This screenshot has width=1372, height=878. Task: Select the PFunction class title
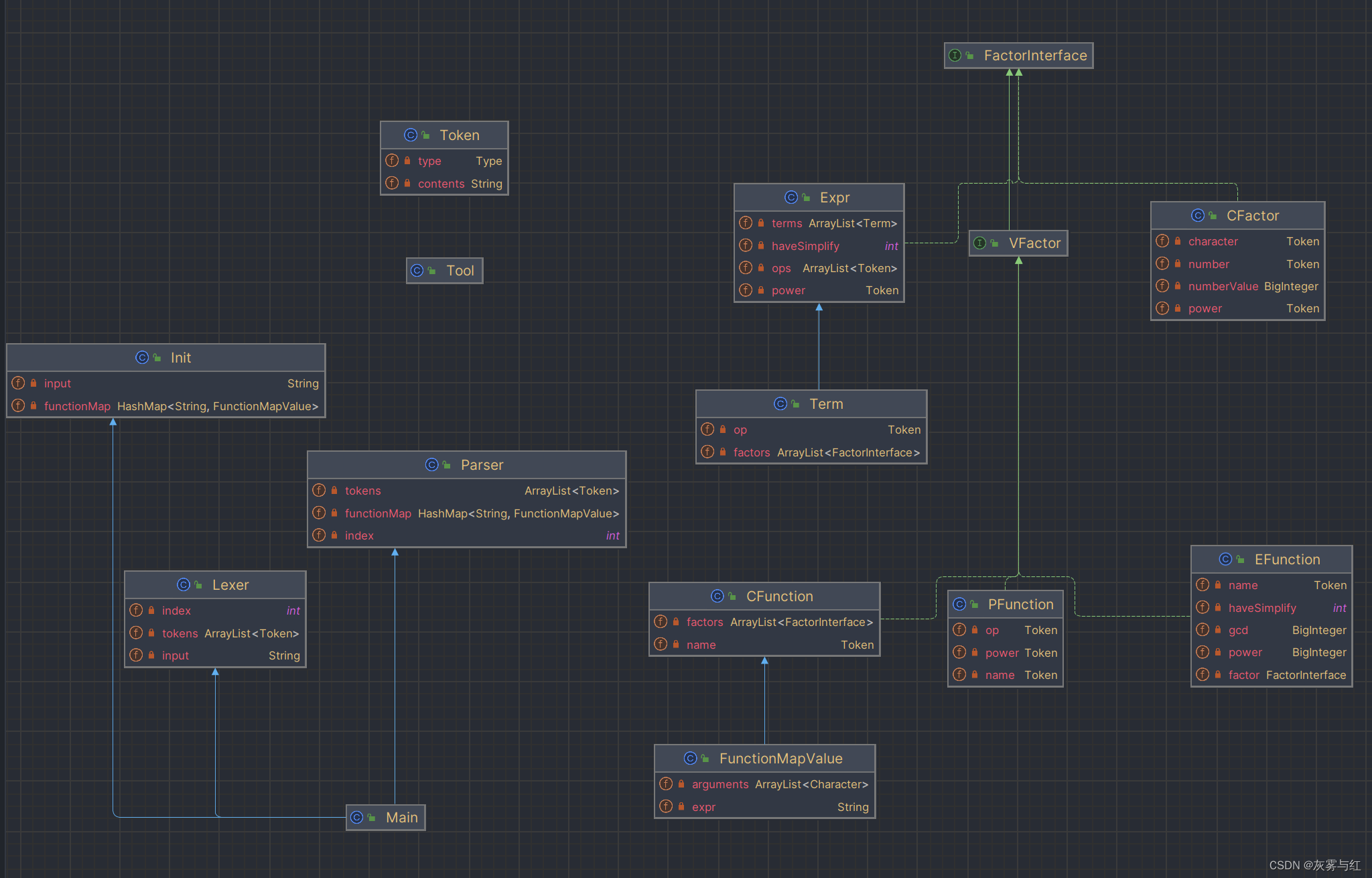pos(1021,605)
